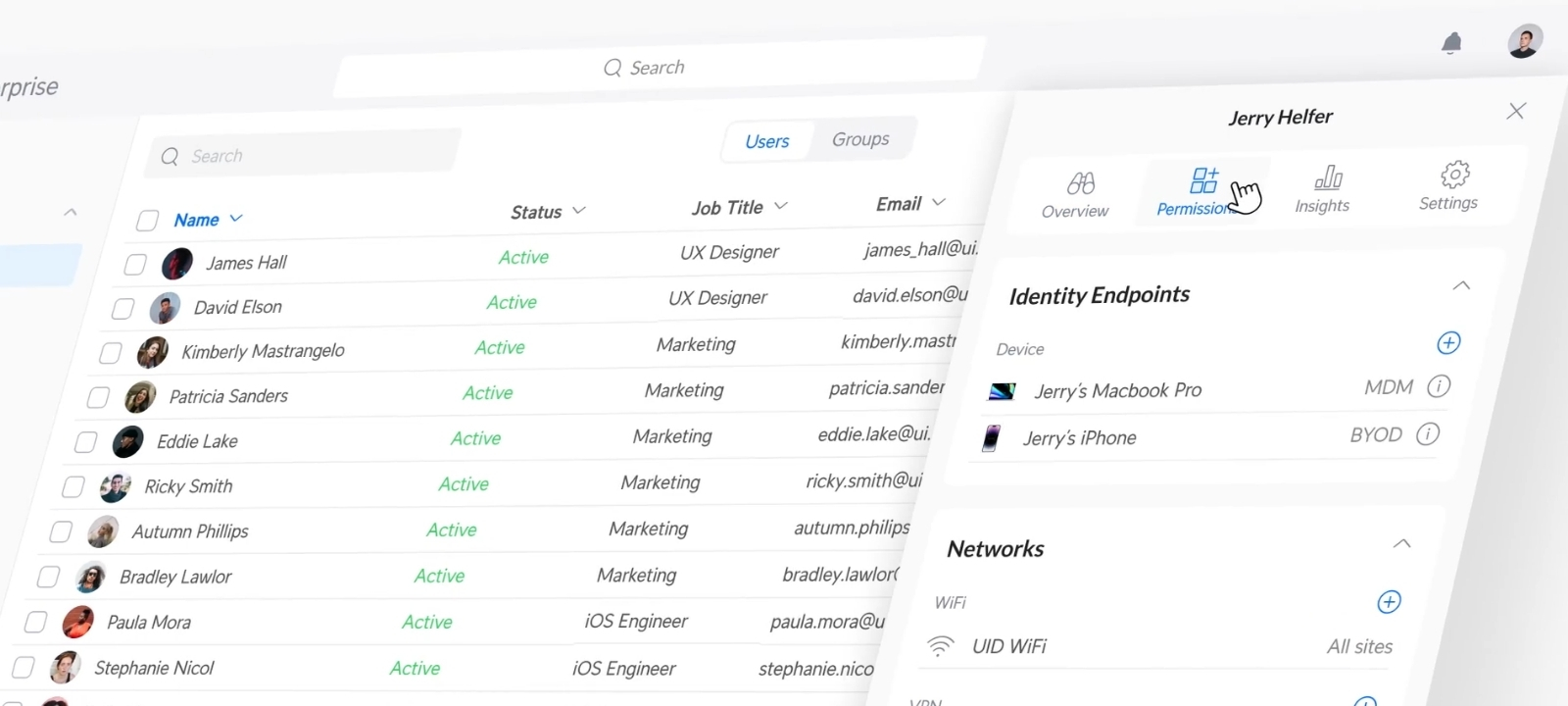The image size is (1568, 706).
Task: Click James Hall's avatar
Action: tap(177, 264)
